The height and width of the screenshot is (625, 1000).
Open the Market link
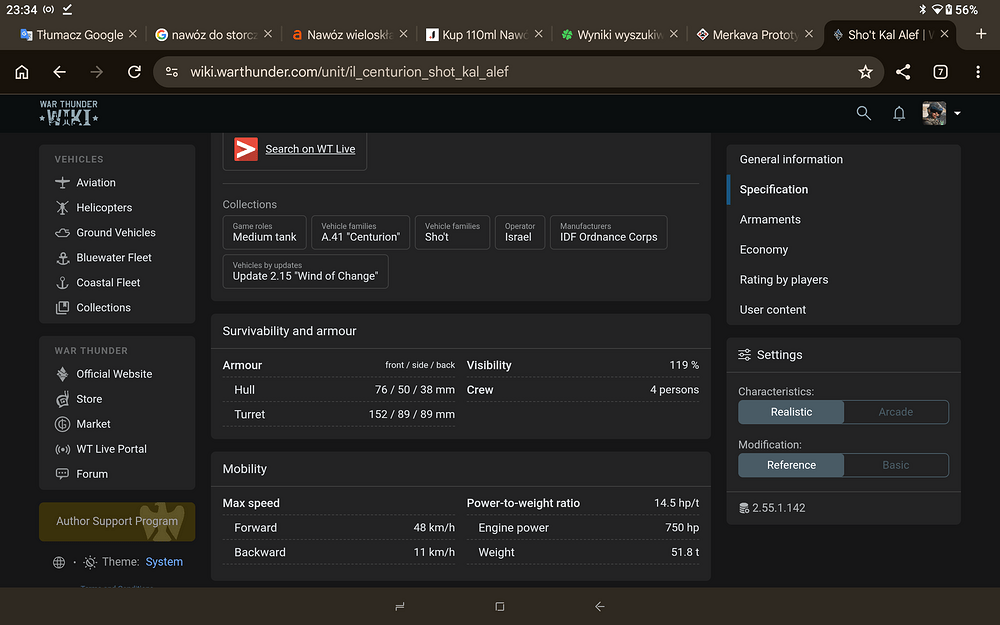pos(83,423)
